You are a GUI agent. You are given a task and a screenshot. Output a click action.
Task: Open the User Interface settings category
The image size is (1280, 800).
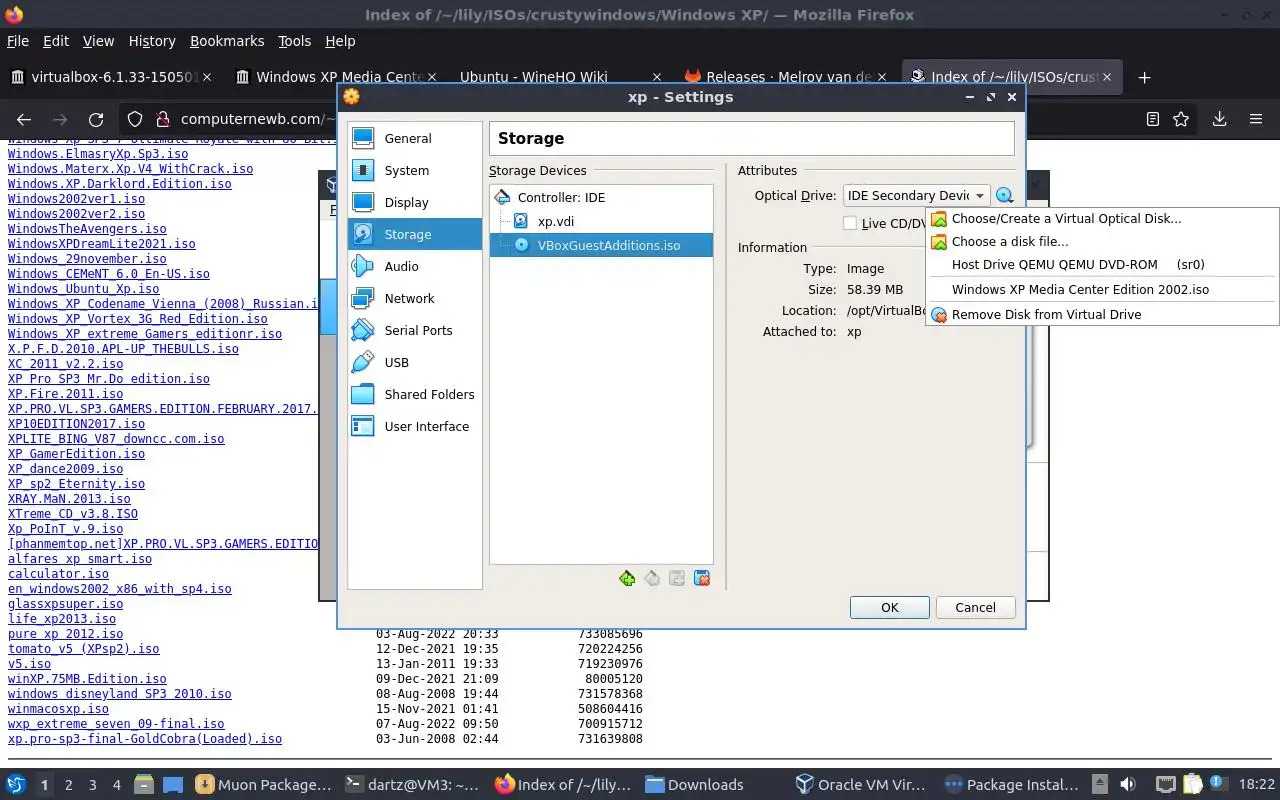click(415, 426)
